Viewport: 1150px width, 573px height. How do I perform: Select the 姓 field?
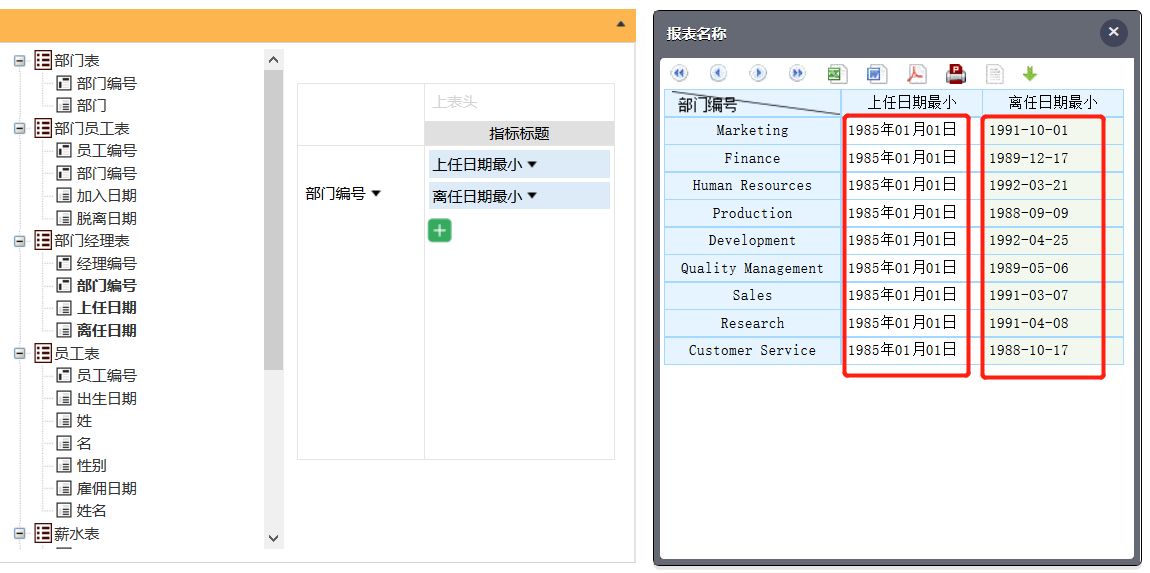click(x=84, y=421)
